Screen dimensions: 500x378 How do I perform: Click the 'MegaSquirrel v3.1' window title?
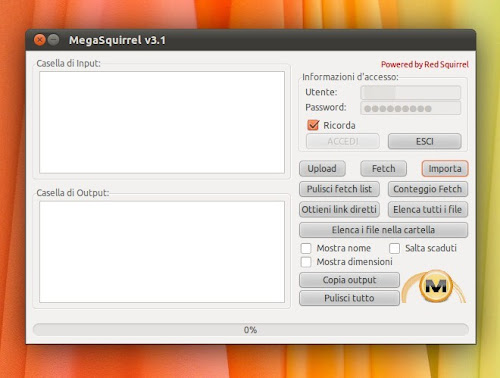click(x=117, y=40)
